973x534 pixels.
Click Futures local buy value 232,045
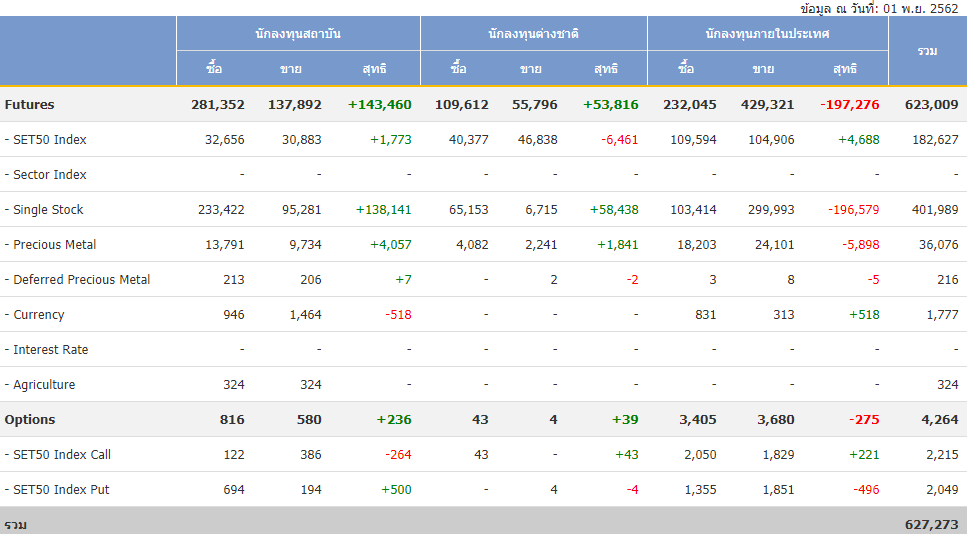tap(690, 104)
